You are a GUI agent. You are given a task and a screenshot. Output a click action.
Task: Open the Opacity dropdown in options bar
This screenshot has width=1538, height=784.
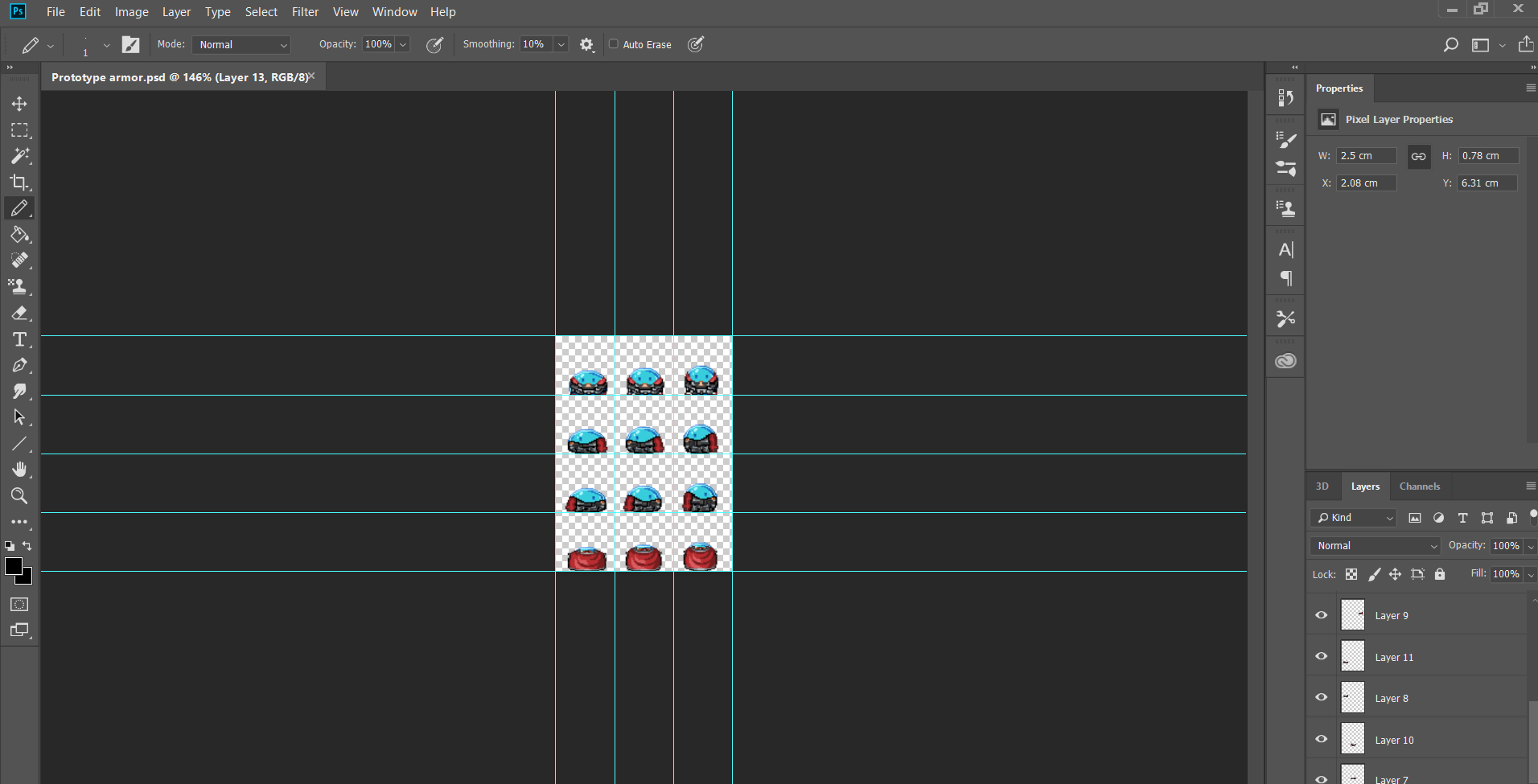pos(403,44)
